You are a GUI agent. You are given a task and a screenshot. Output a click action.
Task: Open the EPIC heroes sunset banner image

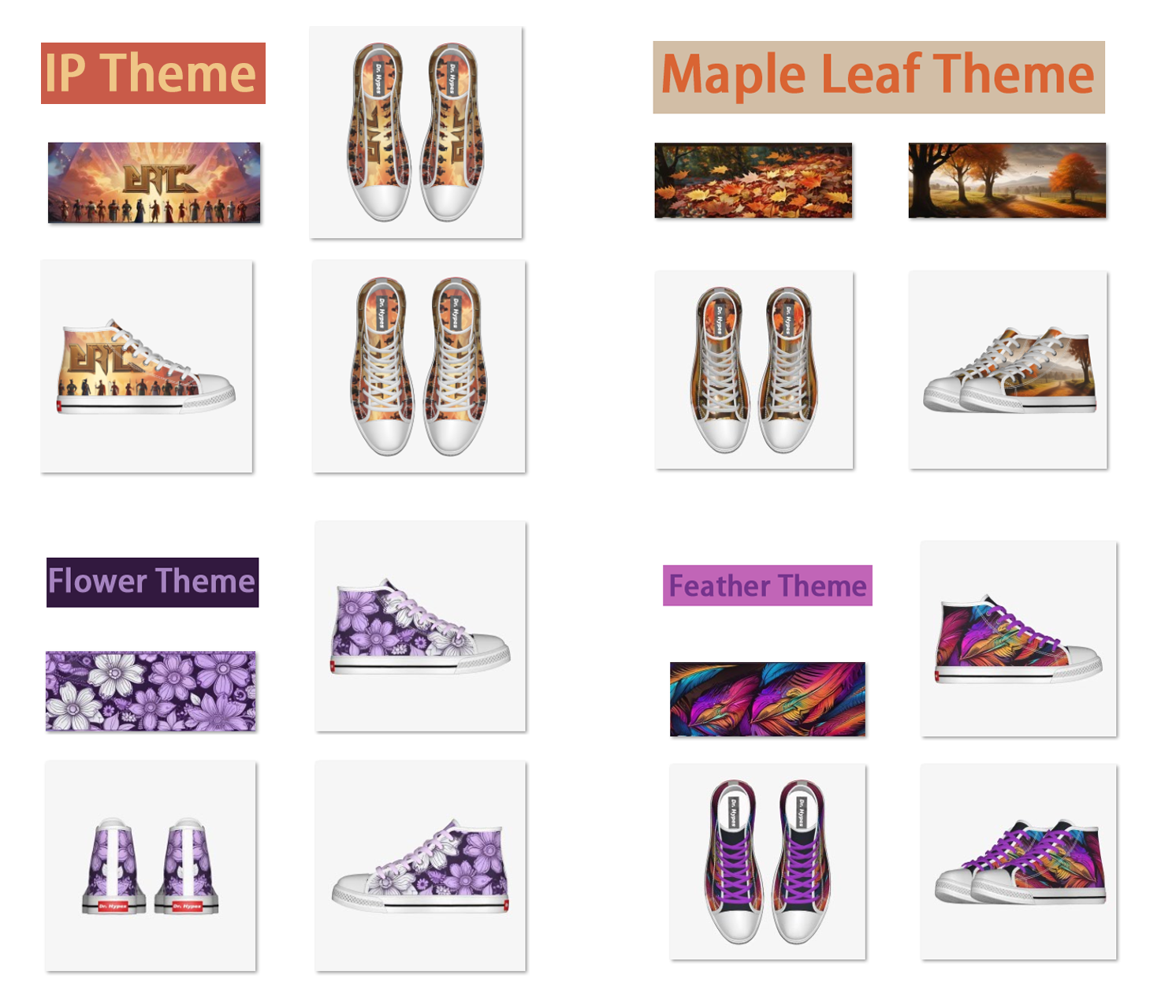coord(154,183)
